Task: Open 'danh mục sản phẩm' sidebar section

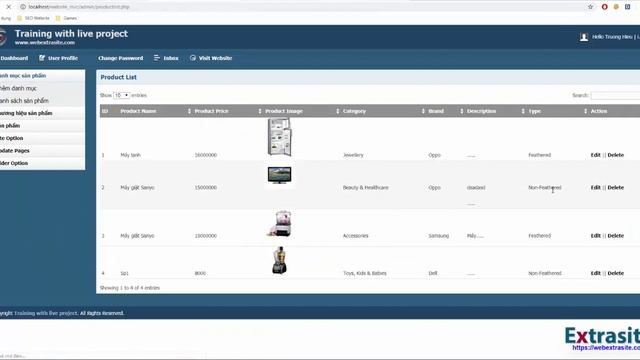Action: coord(42,76)
